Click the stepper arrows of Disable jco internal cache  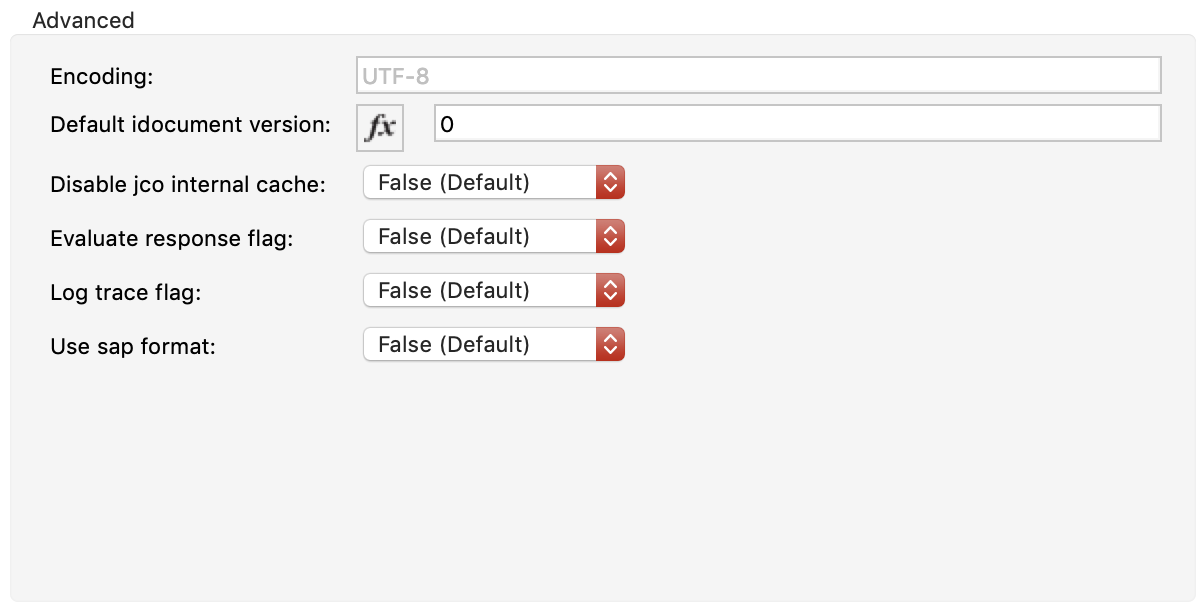(x=611, y=182)
